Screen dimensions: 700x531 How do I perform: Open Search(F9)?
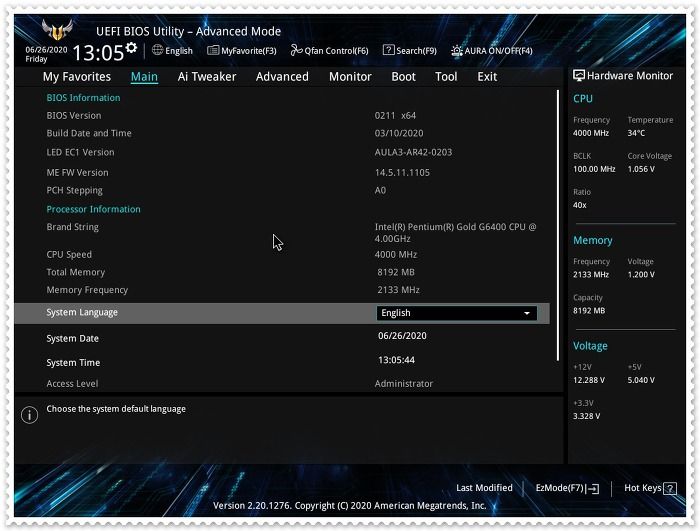click(410, 50)
